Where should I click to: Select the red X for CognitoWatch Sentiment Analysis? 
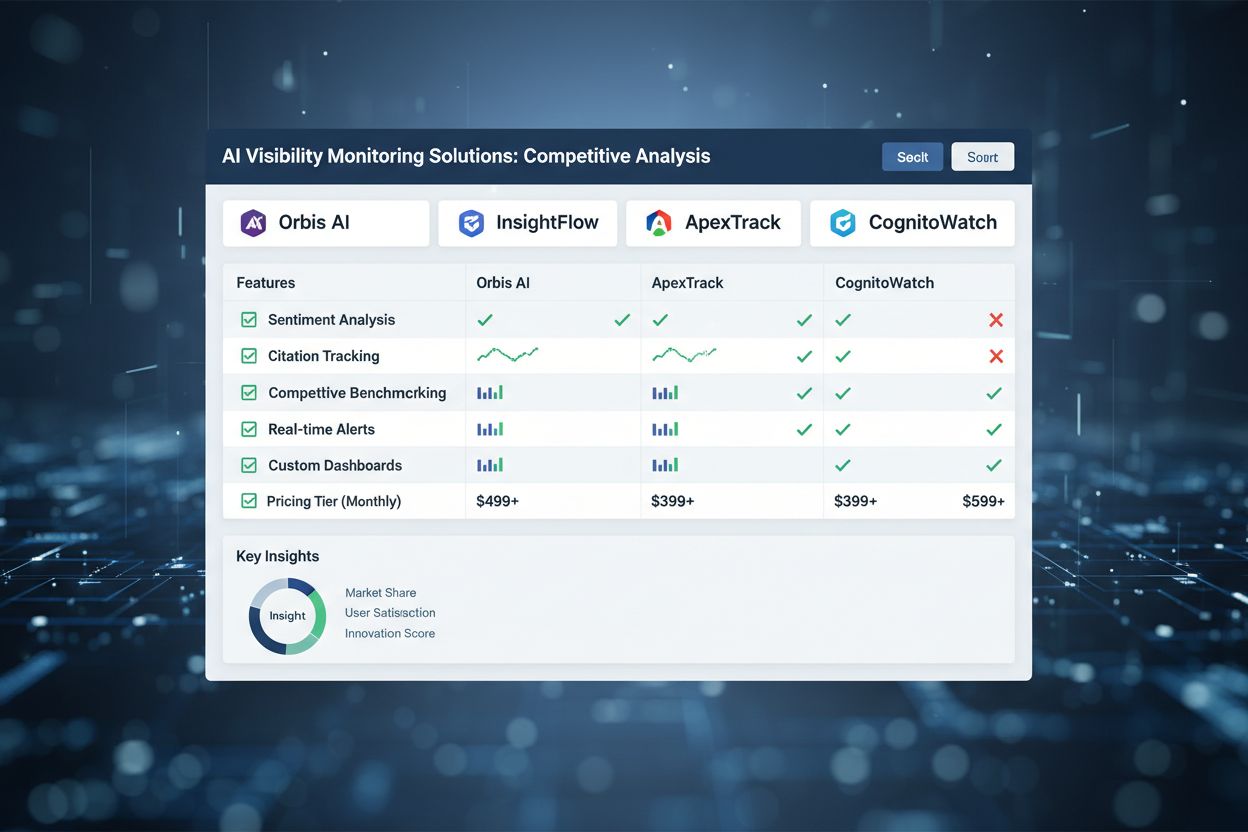pos(995,319)
